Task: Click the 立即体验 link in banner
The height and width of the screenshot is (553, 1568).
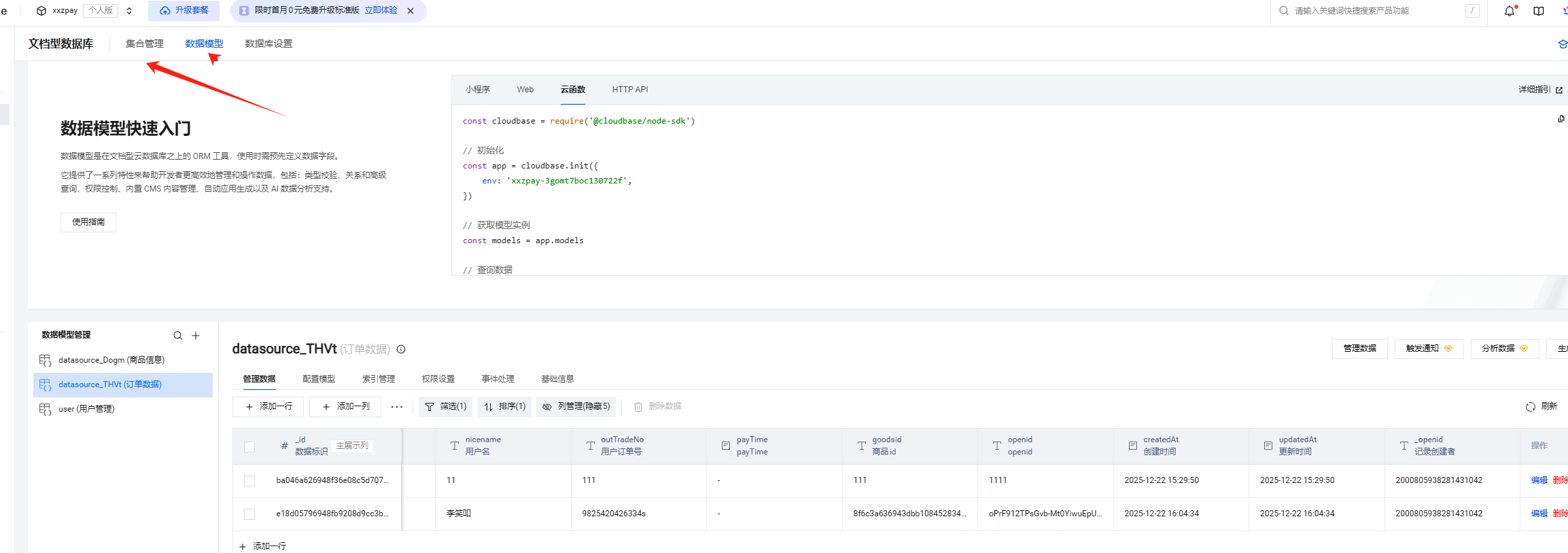Action: tap(381, 10)
